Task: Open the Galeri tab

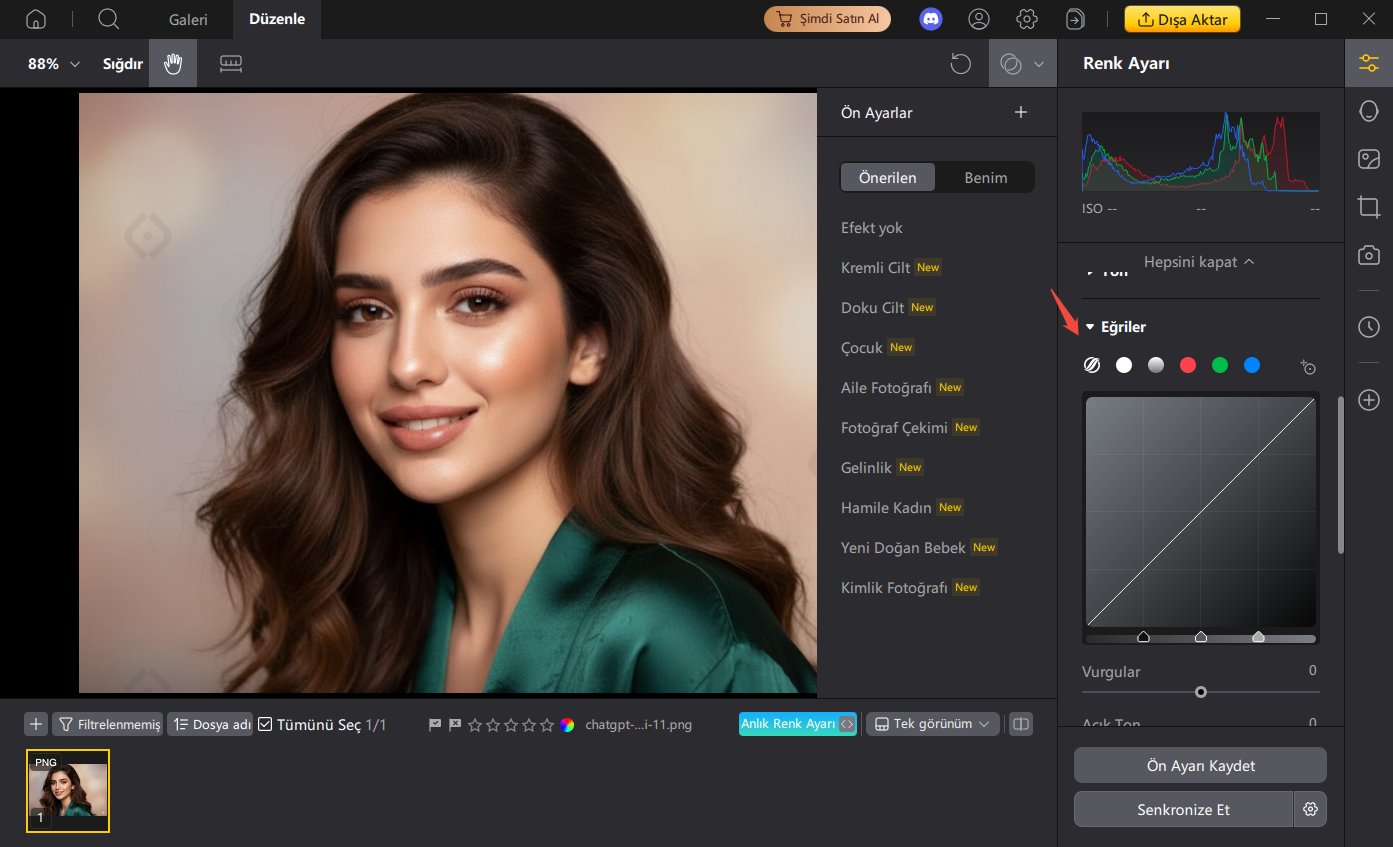Action: click(187, 18)
